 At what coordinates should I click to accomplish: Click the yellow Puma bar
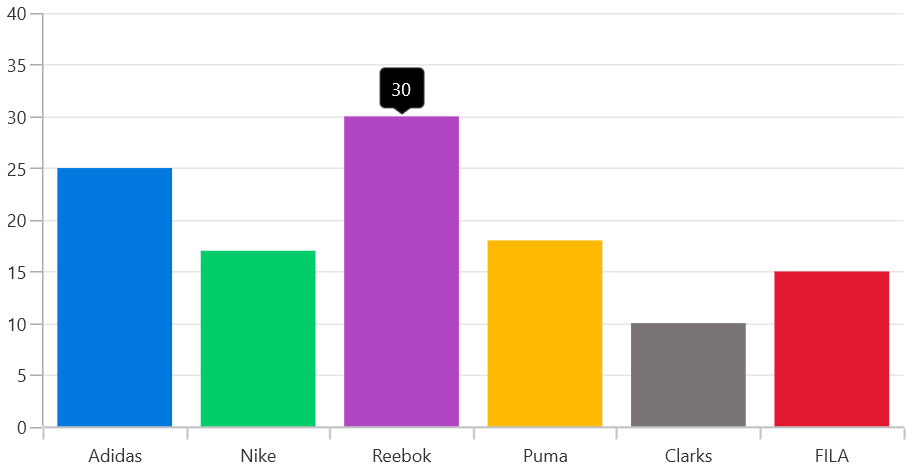coord(545,333)
